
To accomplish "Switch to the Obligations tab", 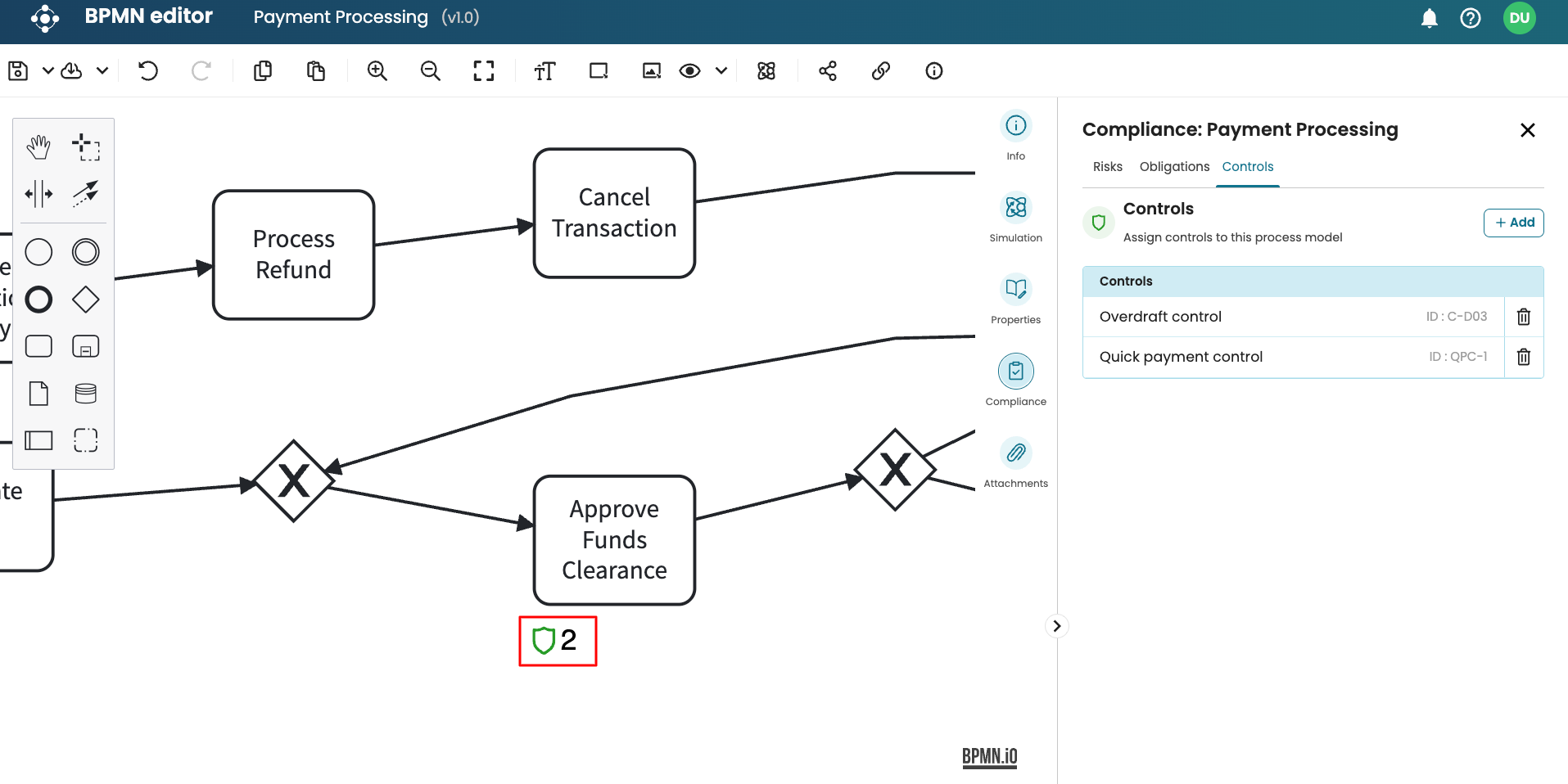I will click(1174, 167).
